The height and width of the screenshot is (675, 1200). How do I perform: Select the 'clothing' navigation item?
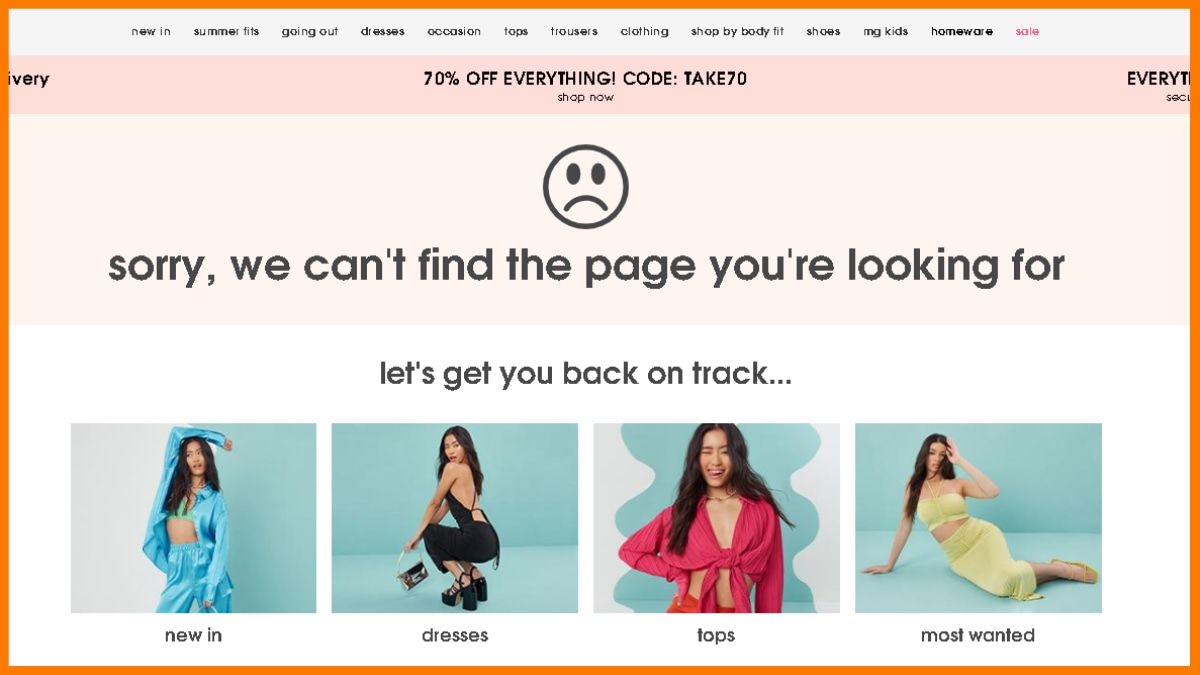[644, 32]
